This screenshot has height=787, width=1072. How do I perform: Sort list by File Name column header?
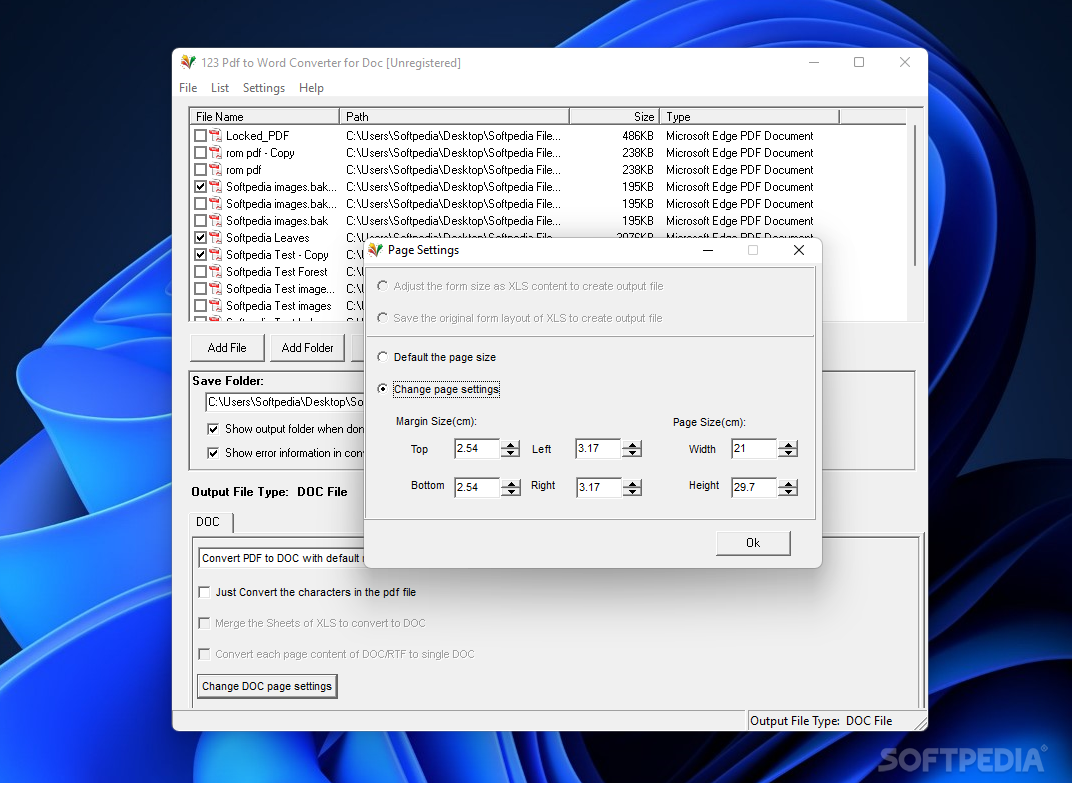[x=264, y=116]
